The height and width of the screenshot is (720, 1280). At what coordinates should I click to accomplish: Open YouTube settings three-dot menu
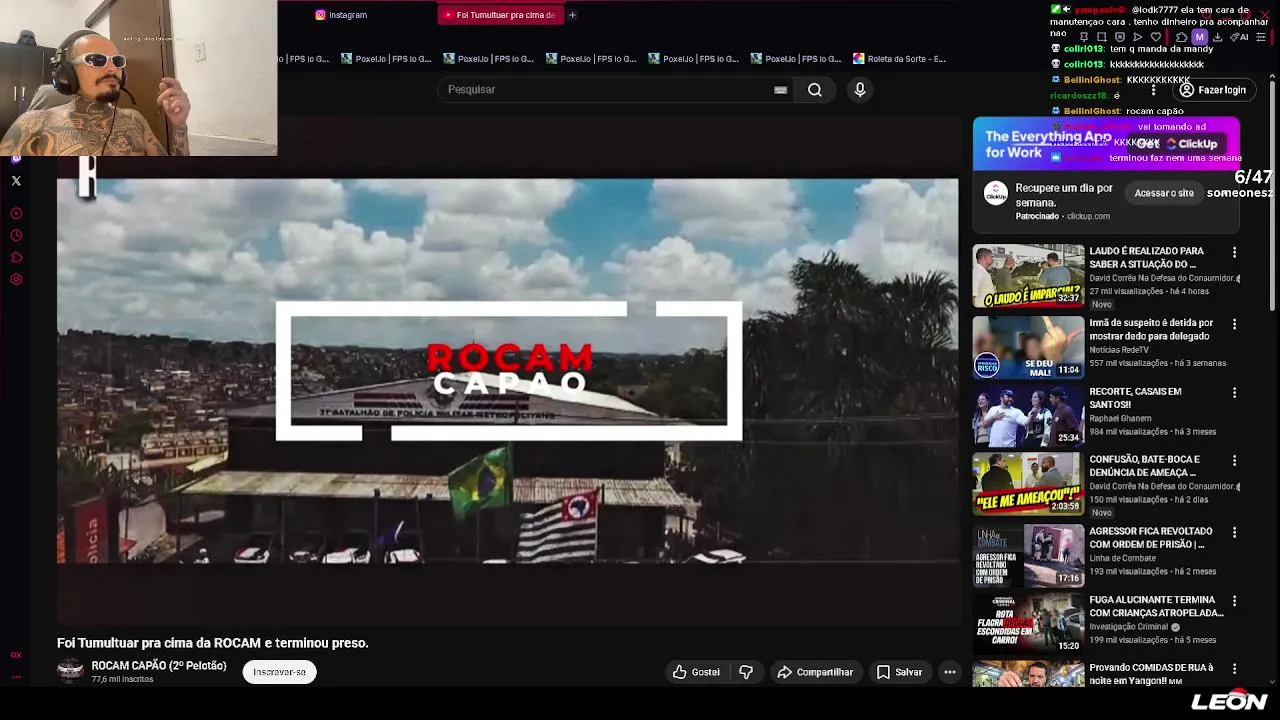(1153, 90)
